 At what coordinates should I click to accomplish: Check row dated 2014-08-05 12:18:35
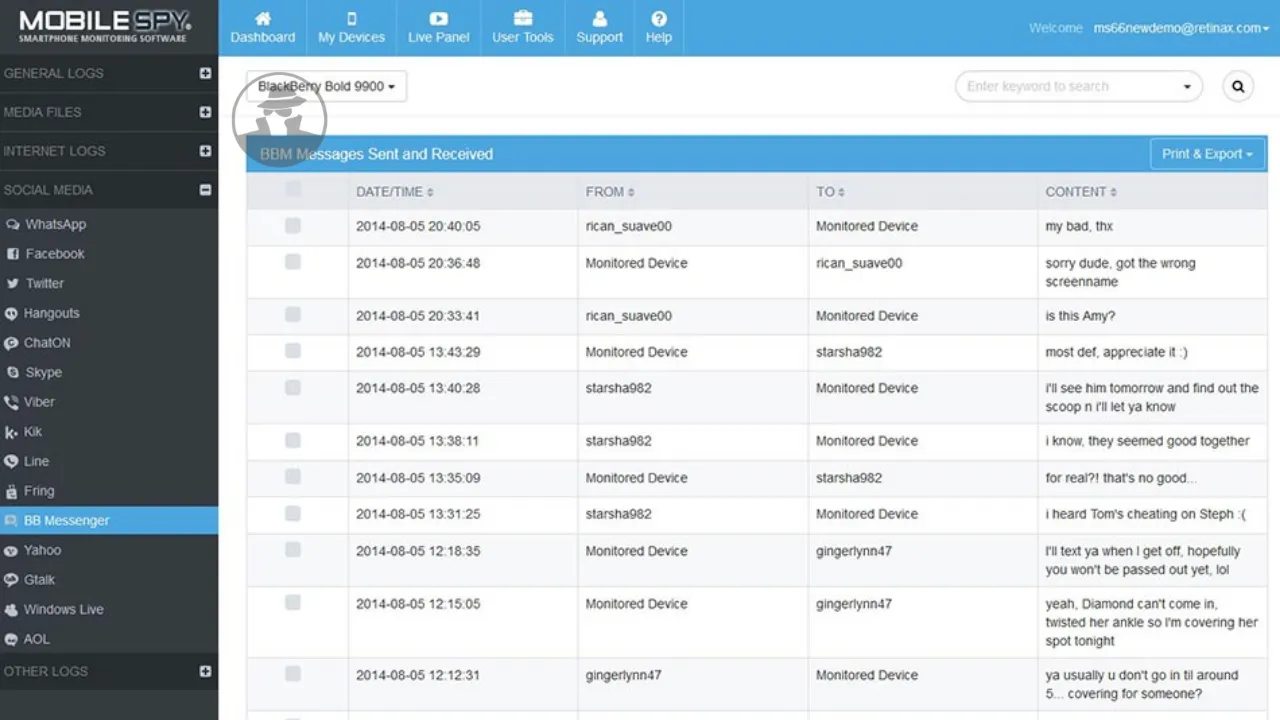[293, 550]
